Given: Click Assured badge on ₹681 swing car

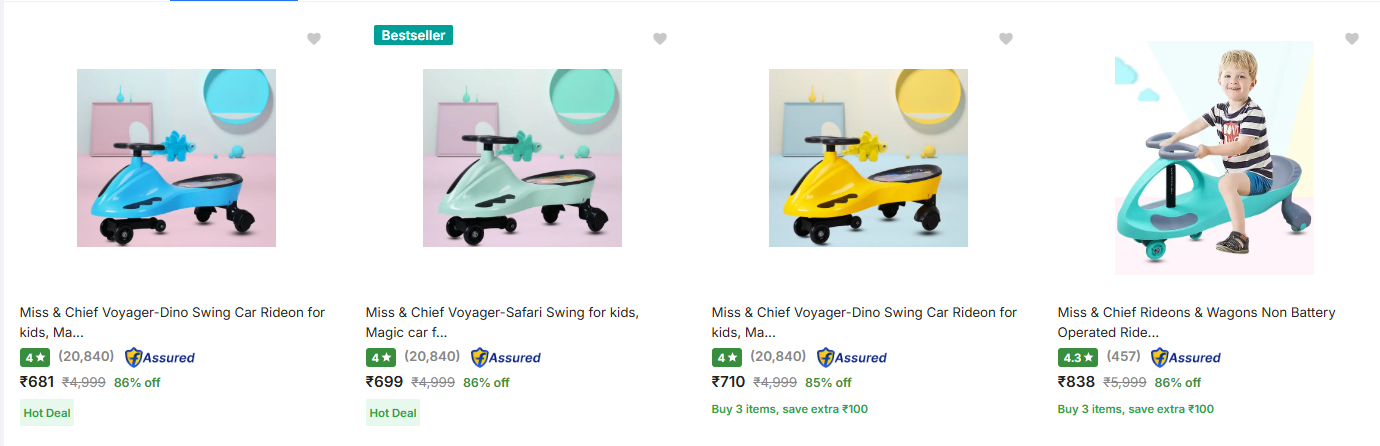Looking at the screenshot, I should coord(160,357).
